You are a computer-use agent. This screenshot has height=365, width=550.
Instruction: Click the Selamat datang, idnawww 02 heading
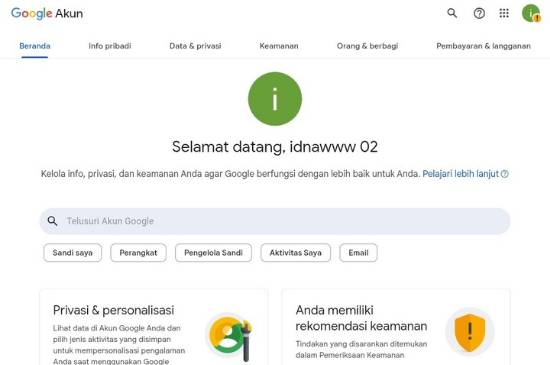click(275, 147)
